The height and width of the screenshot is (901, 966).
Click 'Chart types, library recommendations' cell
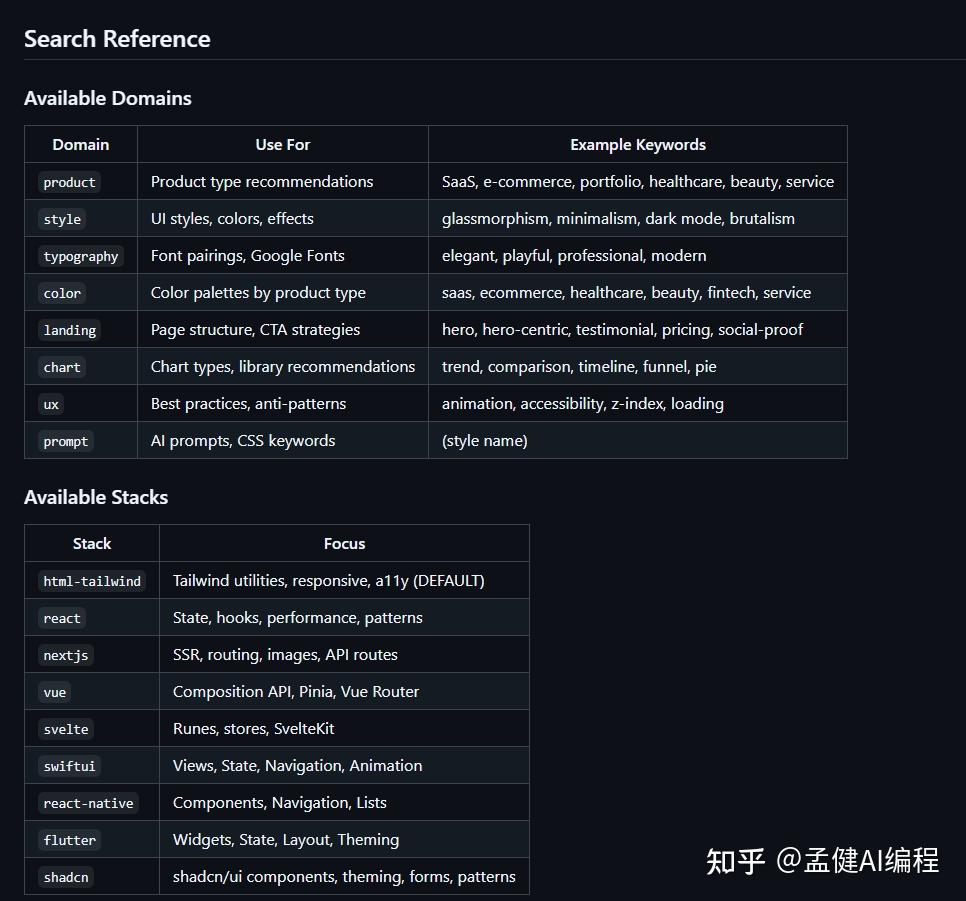tap(283, 366)
